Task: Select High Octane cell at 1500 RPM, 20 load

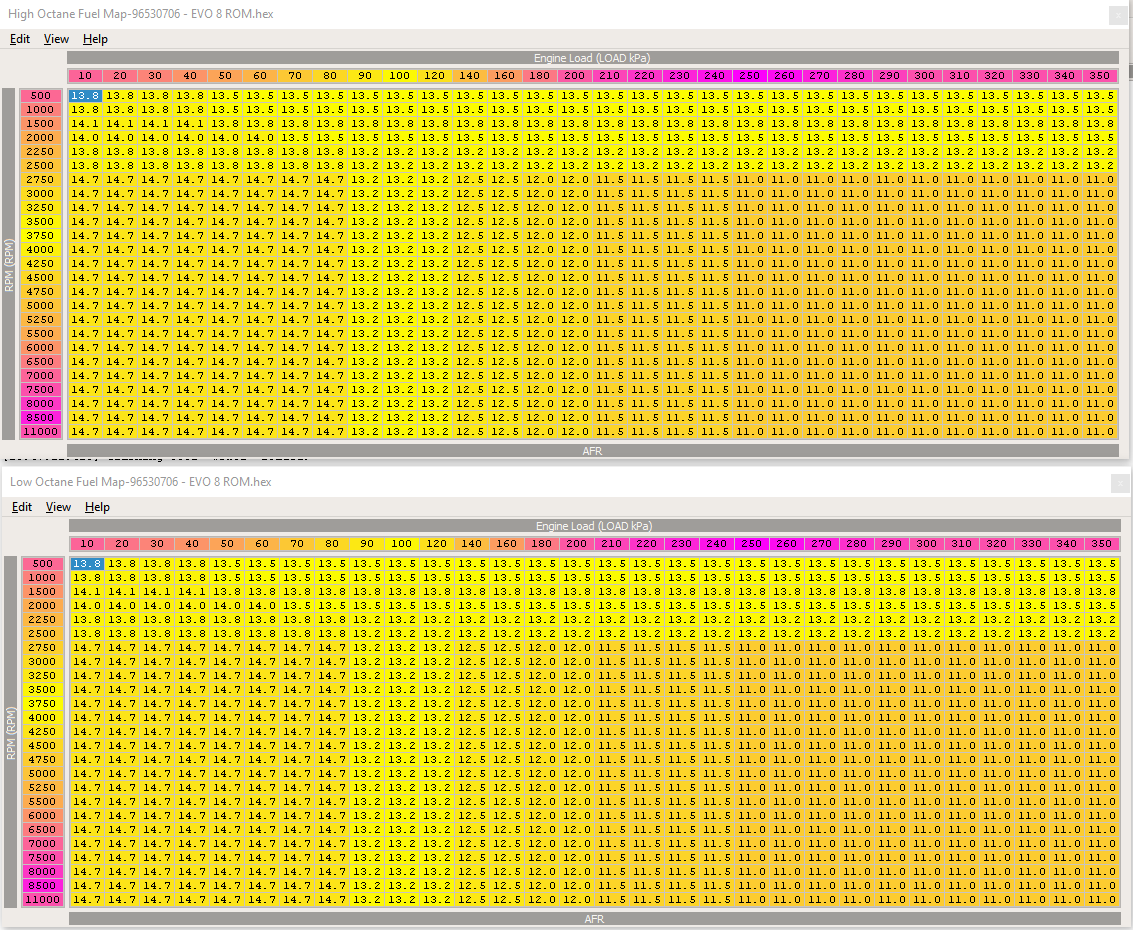Action: point(120,123)
